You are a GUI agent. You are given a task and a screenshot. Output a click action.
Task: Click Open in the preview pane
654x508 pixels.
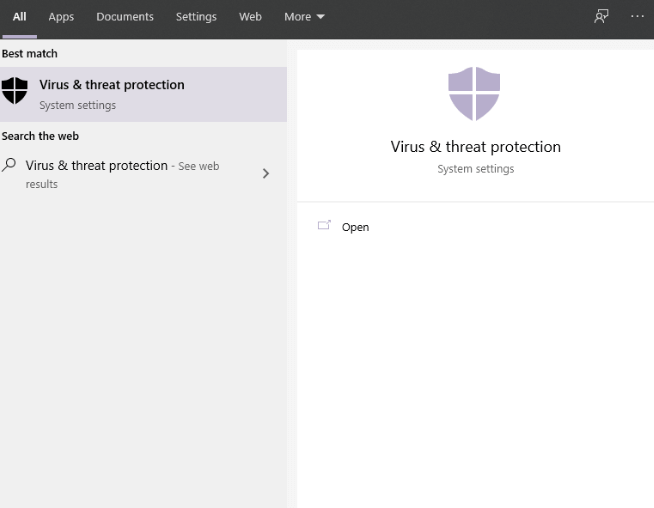355,227
